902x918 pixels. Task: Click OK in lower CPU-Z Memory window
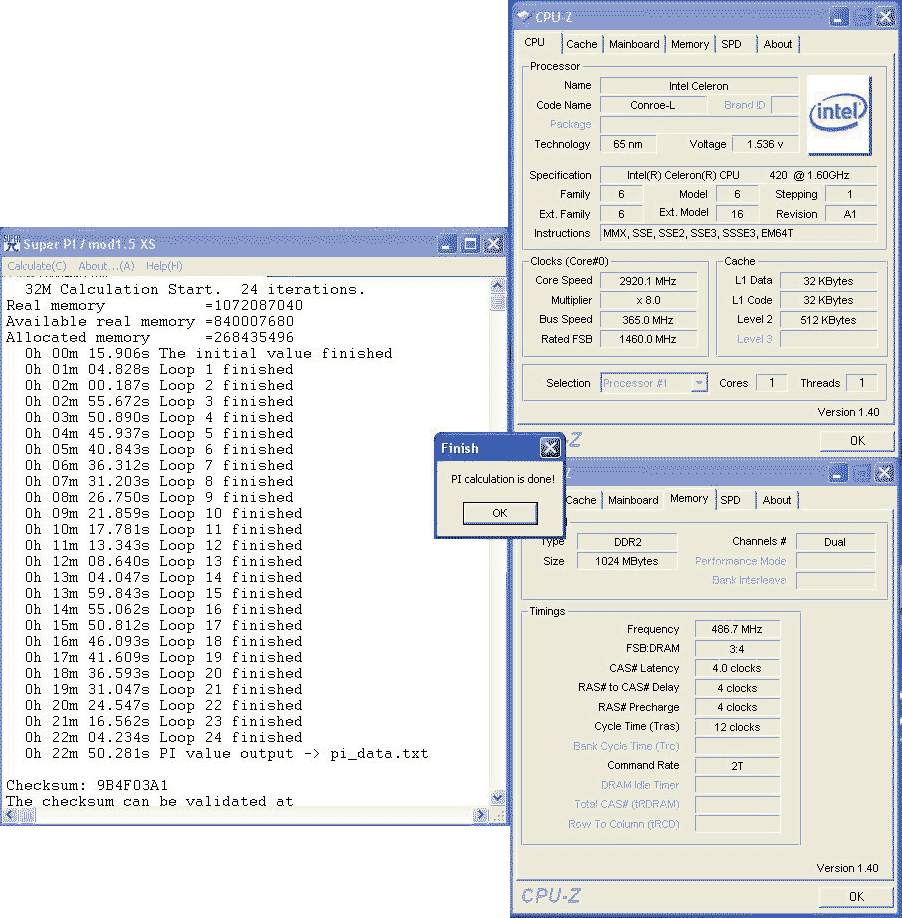856,896
